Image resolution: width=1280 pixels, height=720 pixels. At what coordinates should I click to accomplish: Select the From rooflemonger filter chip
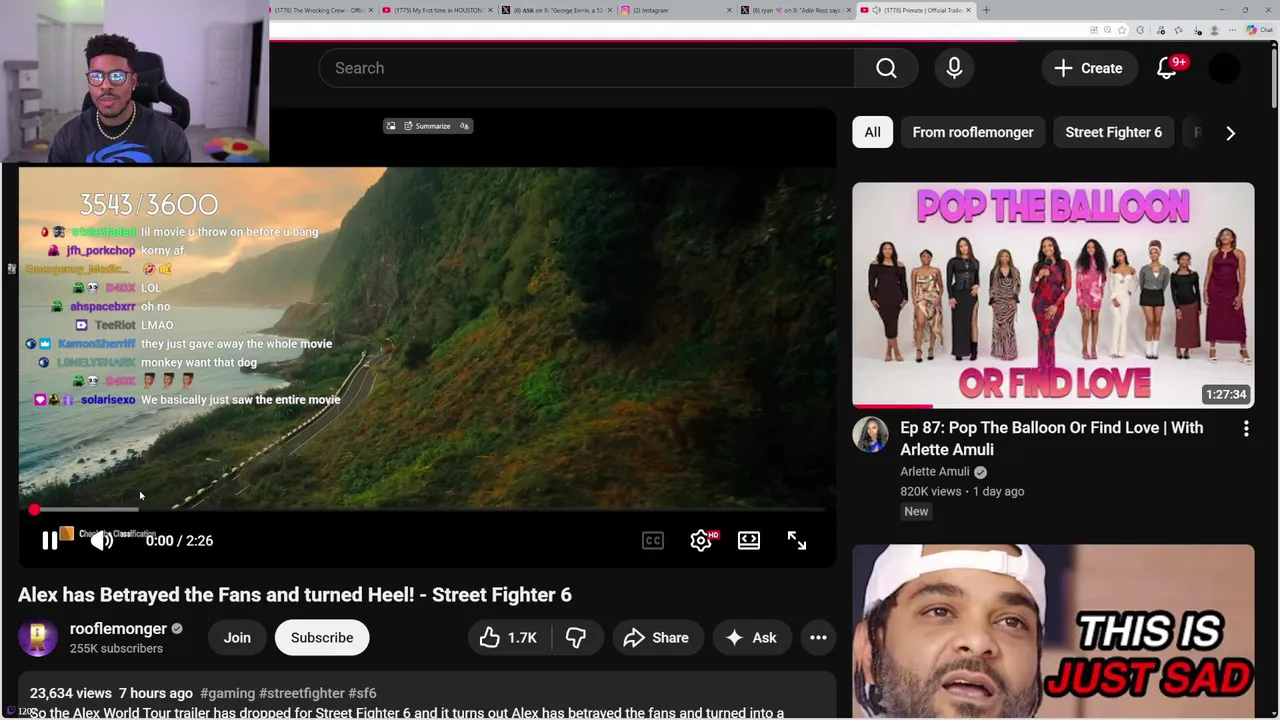click(973, 132)
